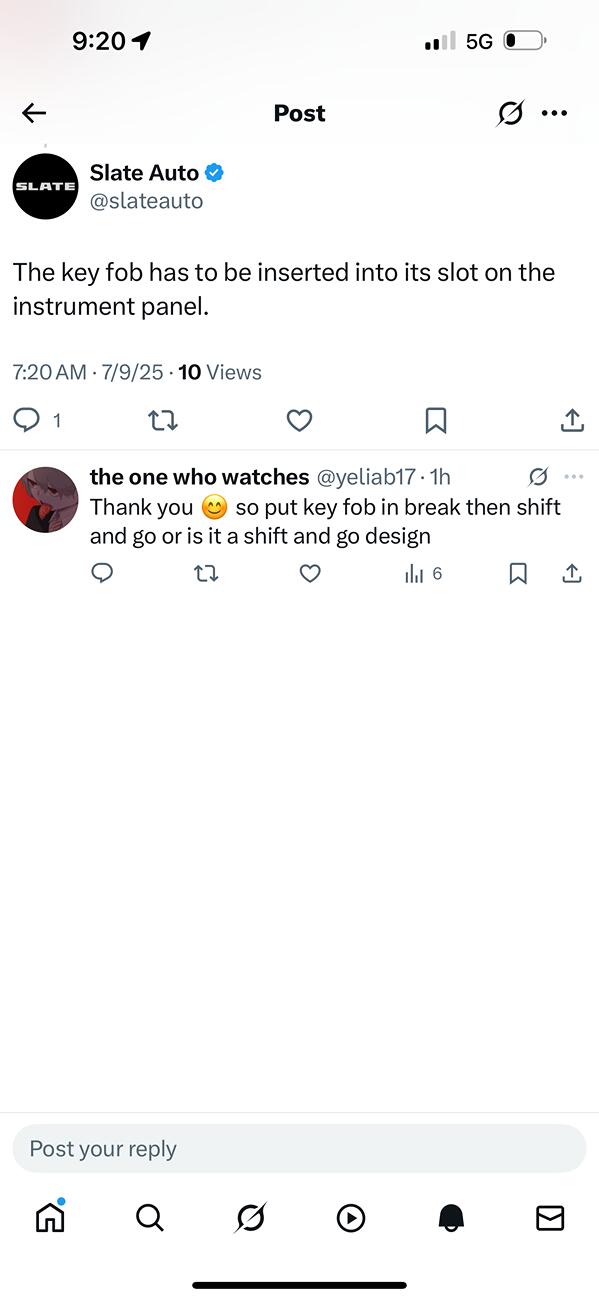
Task: Open the @slateauto handle
Action: tap(146, 201)
